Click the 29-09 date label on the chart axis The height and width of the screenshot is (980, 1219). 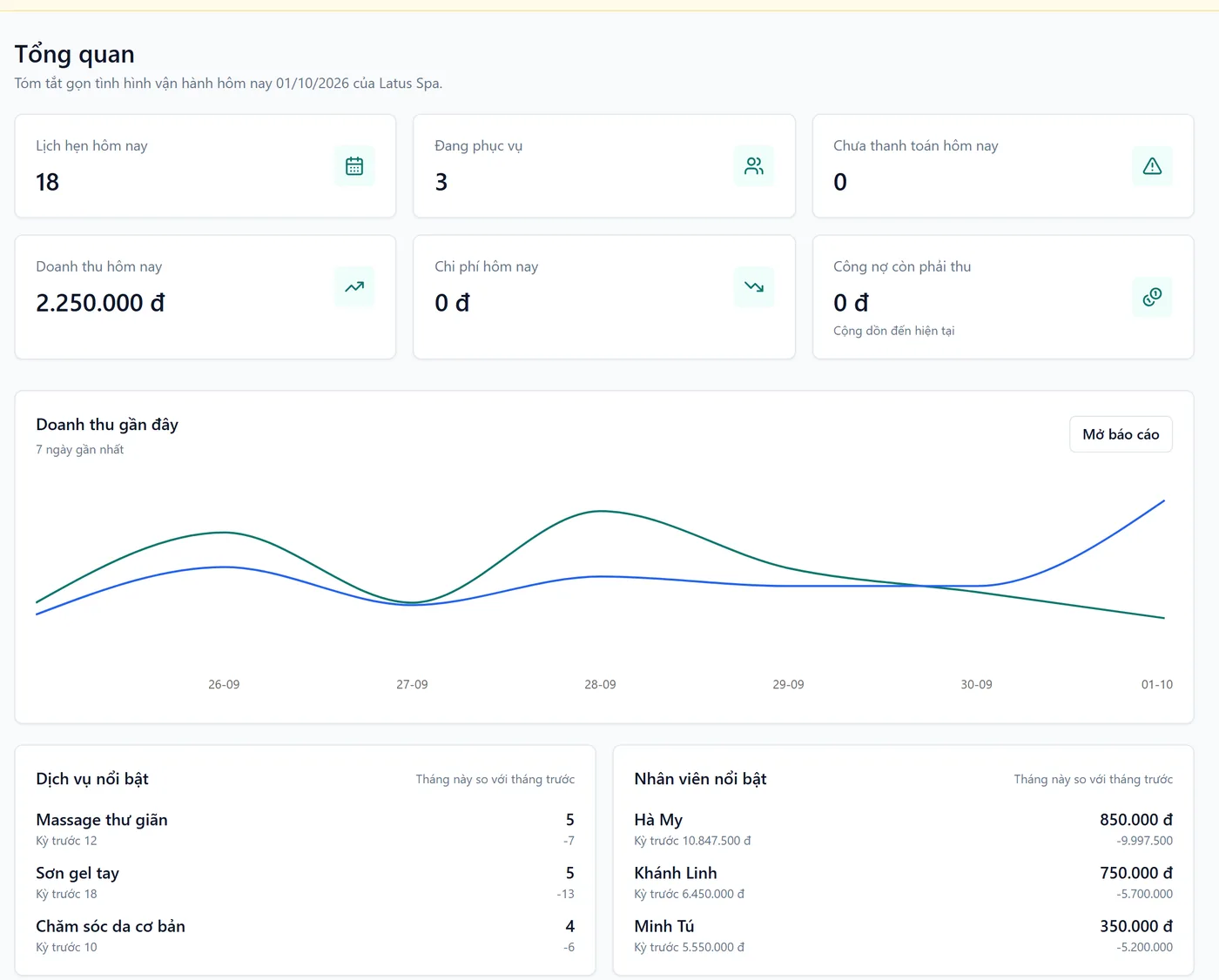tap(788, 685)
